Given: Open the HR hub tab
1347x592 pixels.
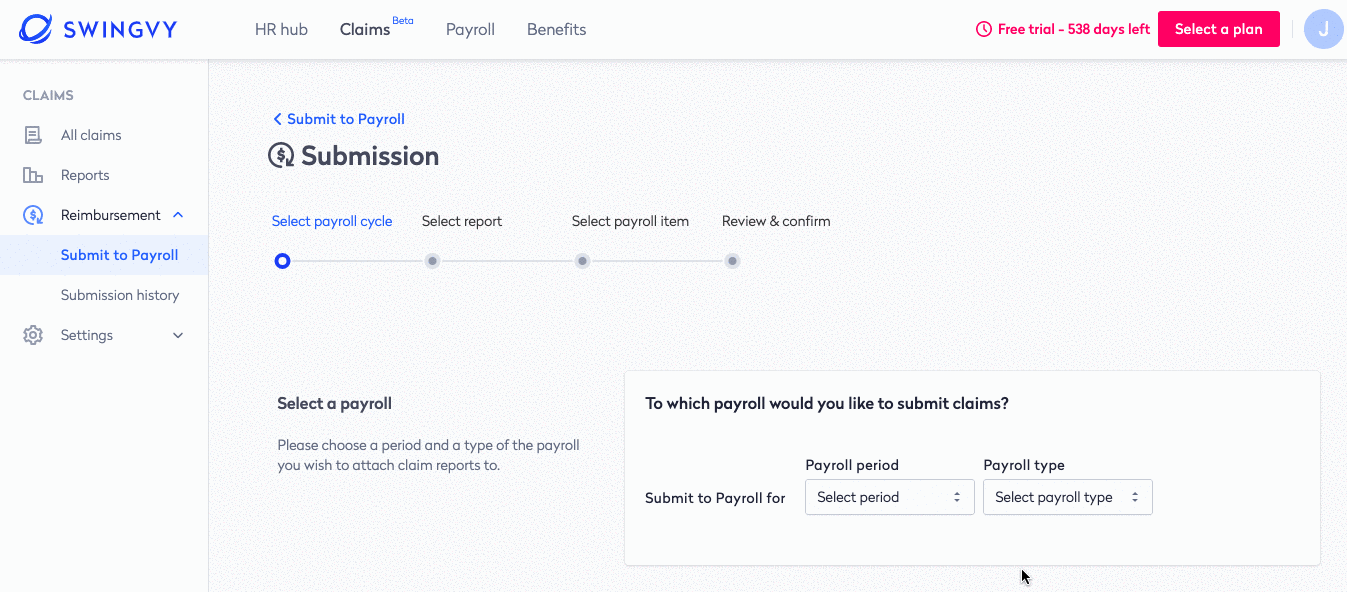Looking at the screenshot, I should click(x=281, y=29).
